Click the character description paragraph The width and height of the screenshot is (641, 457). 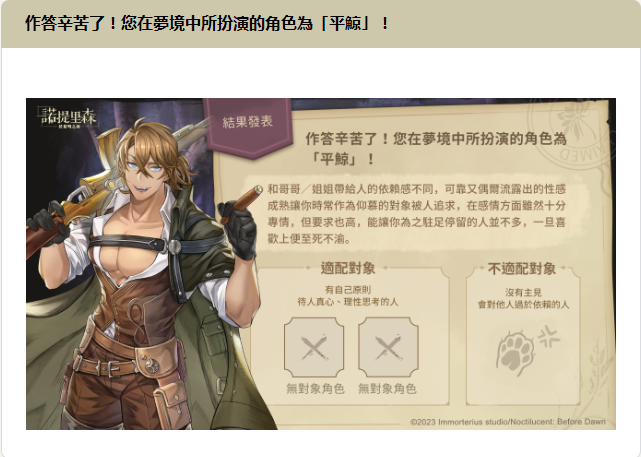tap(416, 213)
